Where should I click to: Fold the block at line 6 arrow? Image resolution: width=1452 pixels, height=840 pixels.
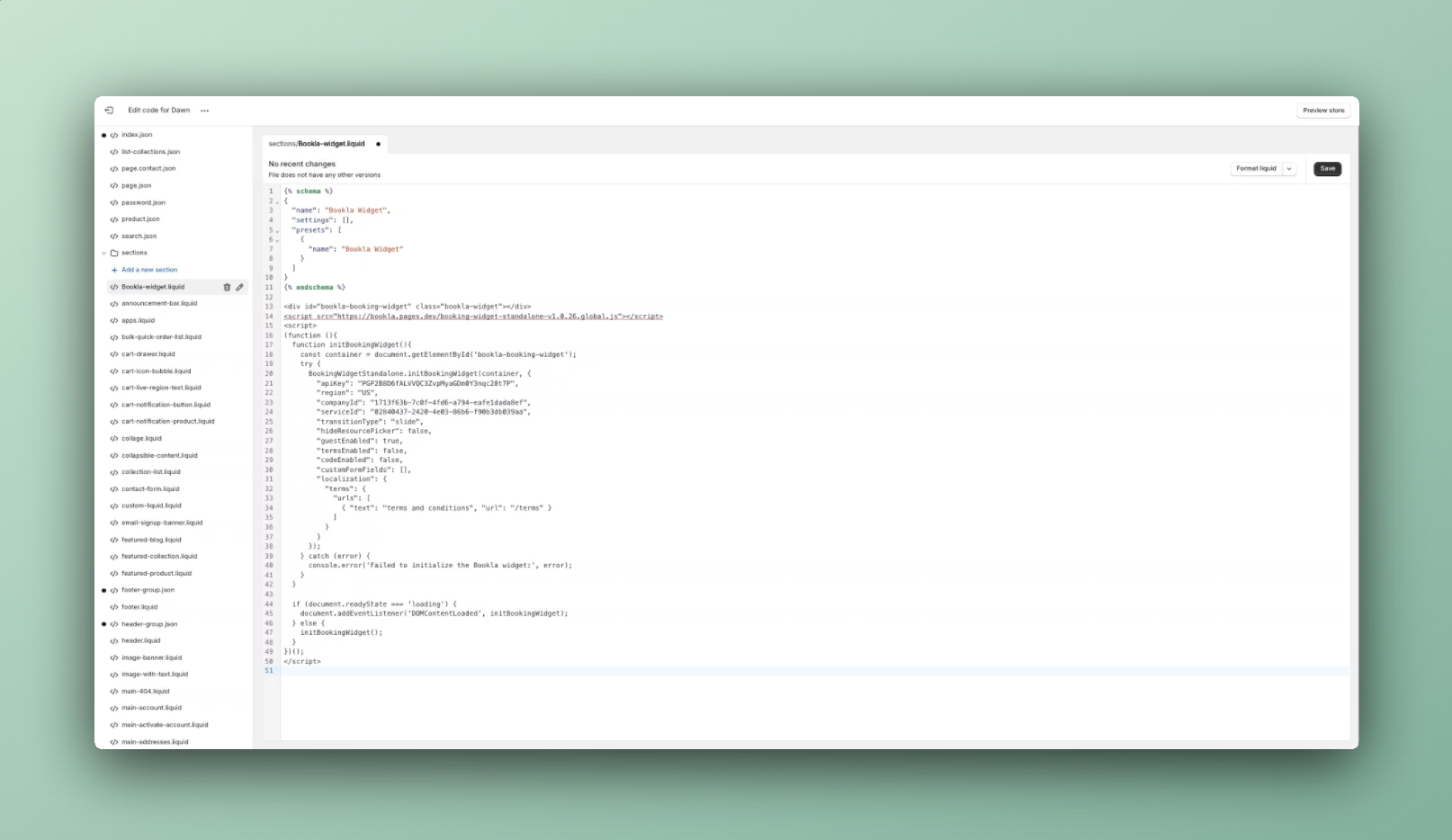pos(277,240)
